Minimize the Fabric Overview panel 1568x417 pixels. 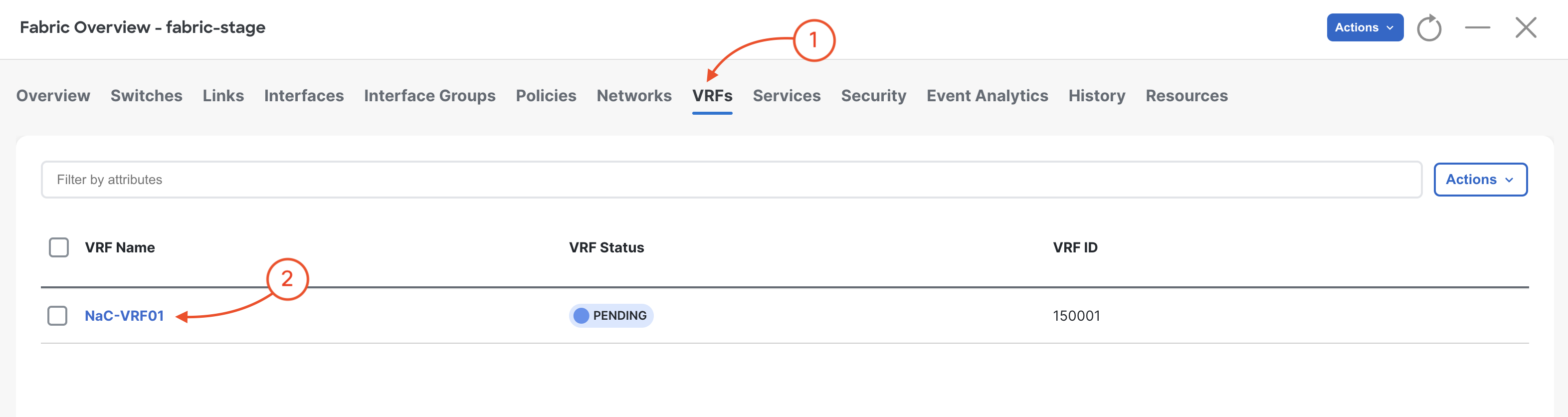point(1477,27)
